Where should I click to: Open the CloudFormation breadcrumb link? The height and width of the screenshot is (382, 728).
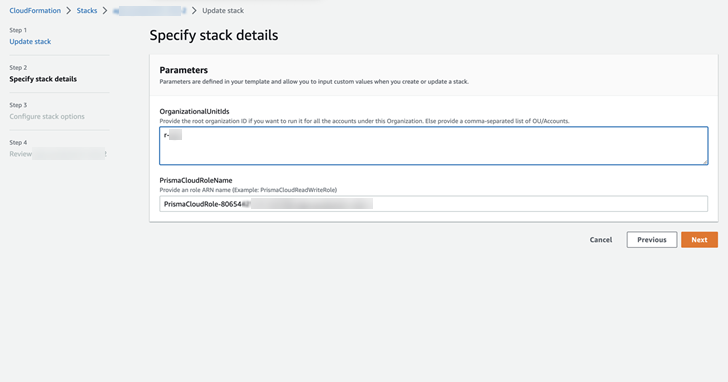click(35, 10)
